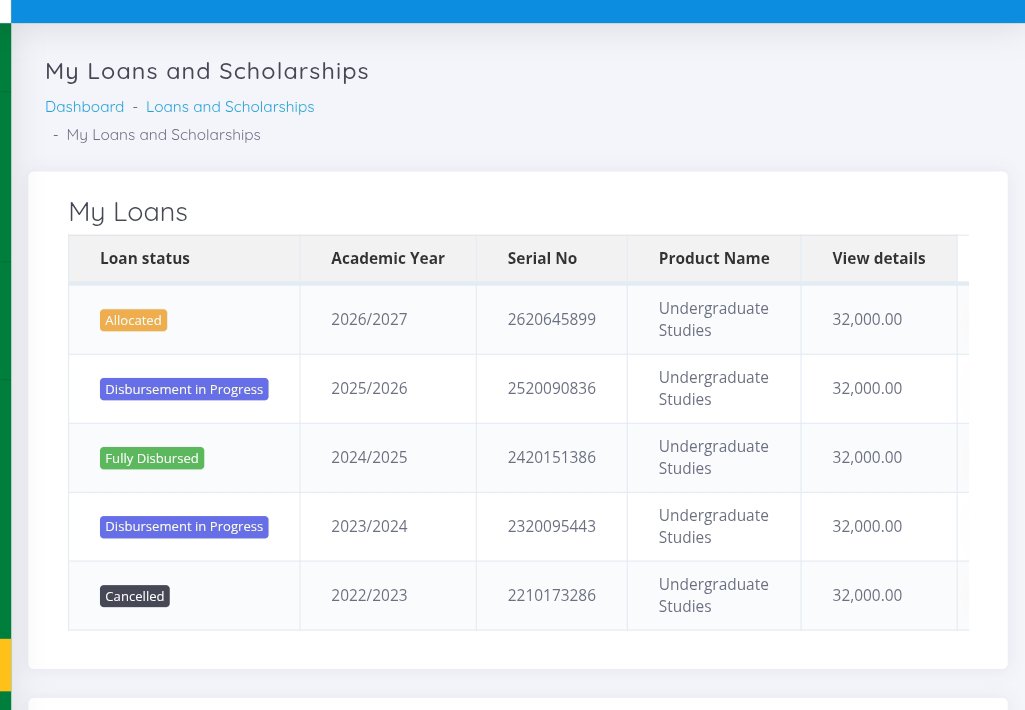Click serial number '2320095443'
This screenshot has width=1025, height=710.
[x=552, y=526]
